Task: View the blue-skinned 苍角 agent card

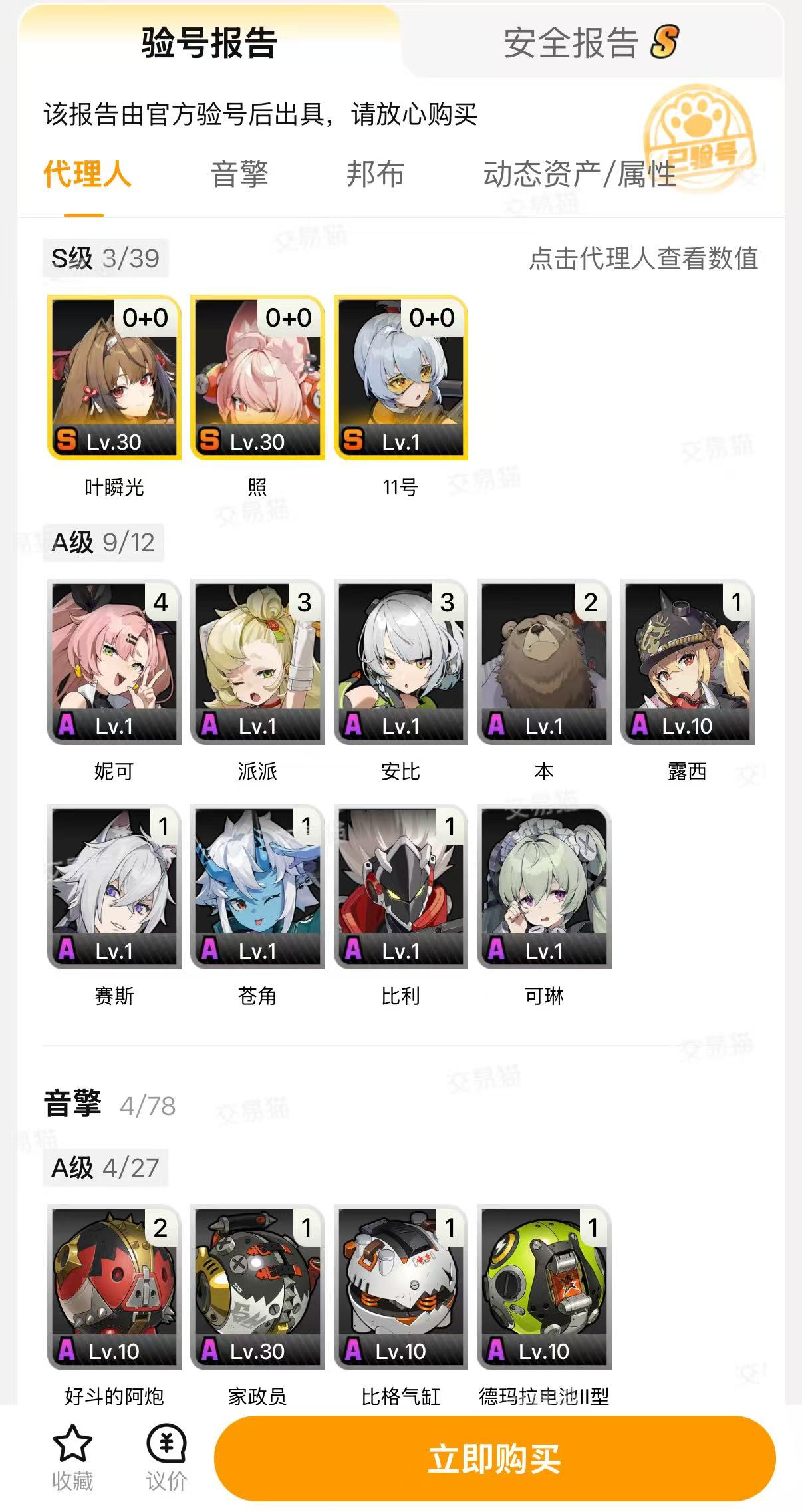Action: click(x=257, y=887)
